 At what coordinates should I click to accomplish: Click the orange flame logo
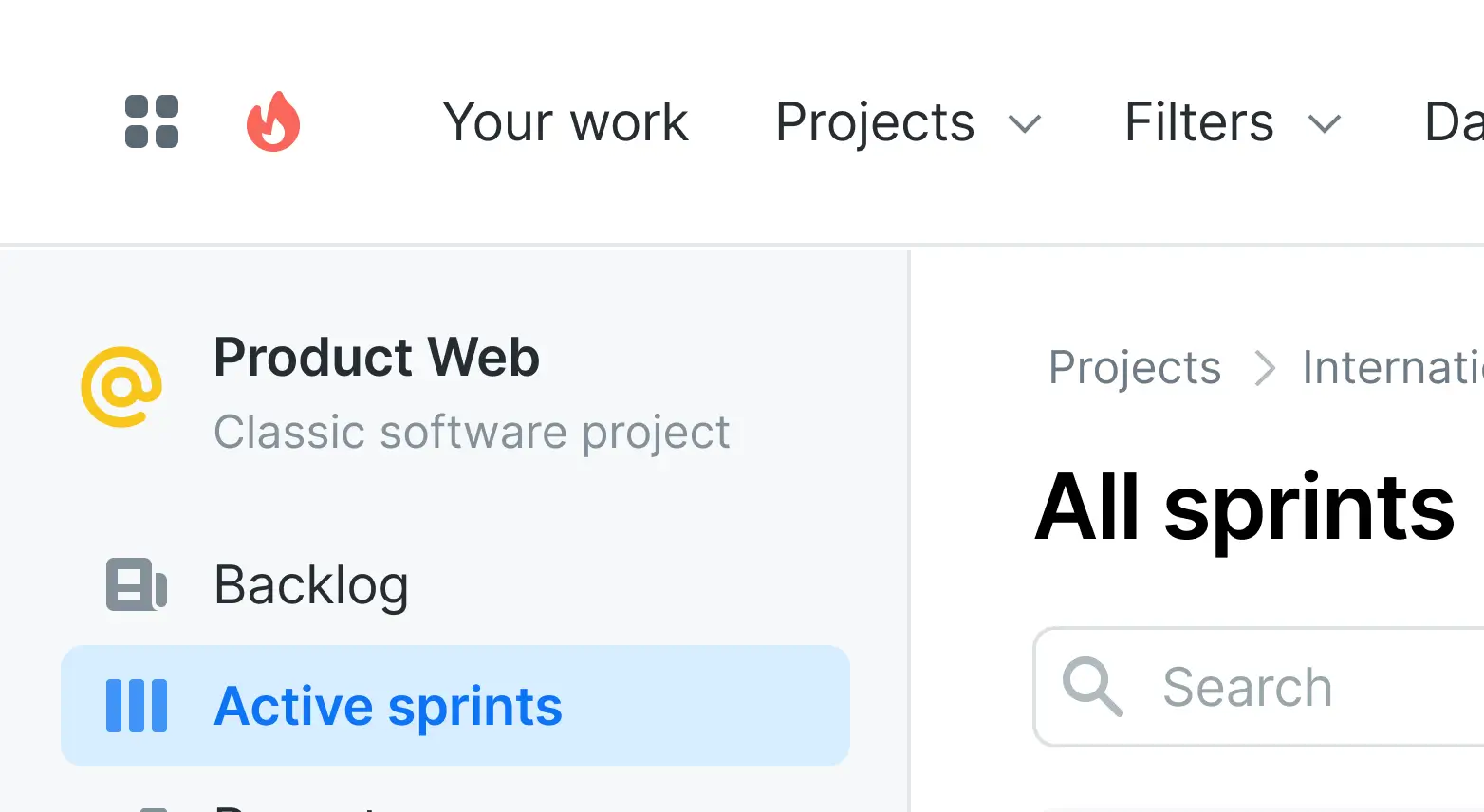point(273,122)
